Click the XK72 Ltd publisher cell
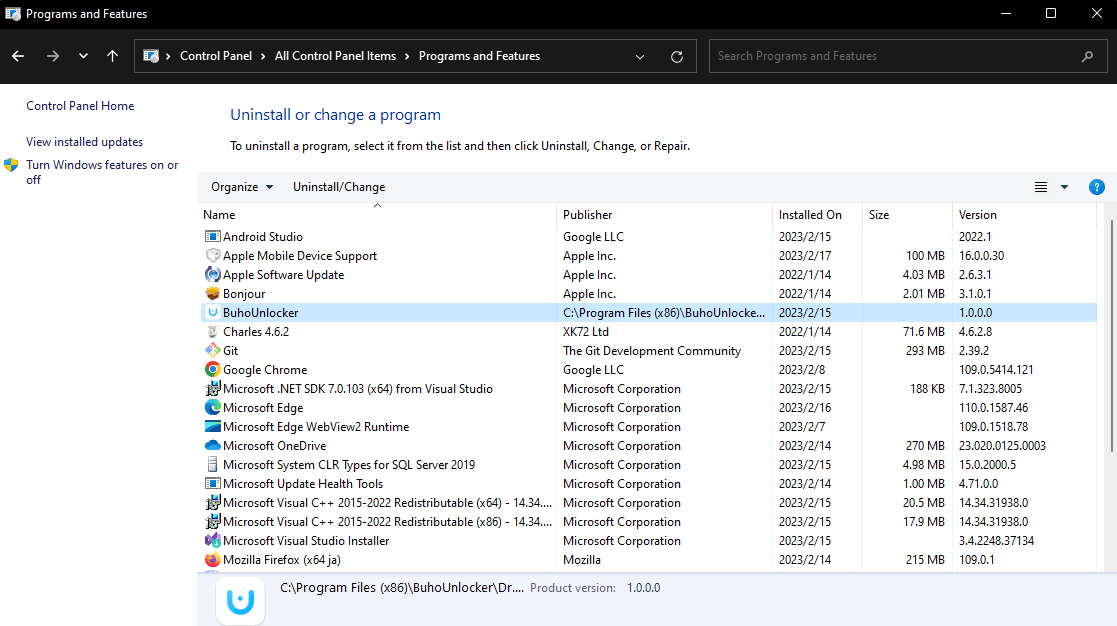The height and width of the screenshot is (626, 1117). pos(586,331)
